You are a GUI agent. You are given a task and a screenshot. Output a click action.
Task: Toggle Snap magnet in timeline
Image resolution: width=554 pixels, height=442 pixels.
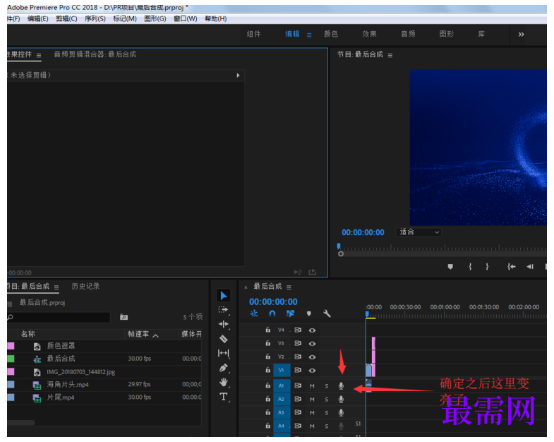tap(272, 313)
